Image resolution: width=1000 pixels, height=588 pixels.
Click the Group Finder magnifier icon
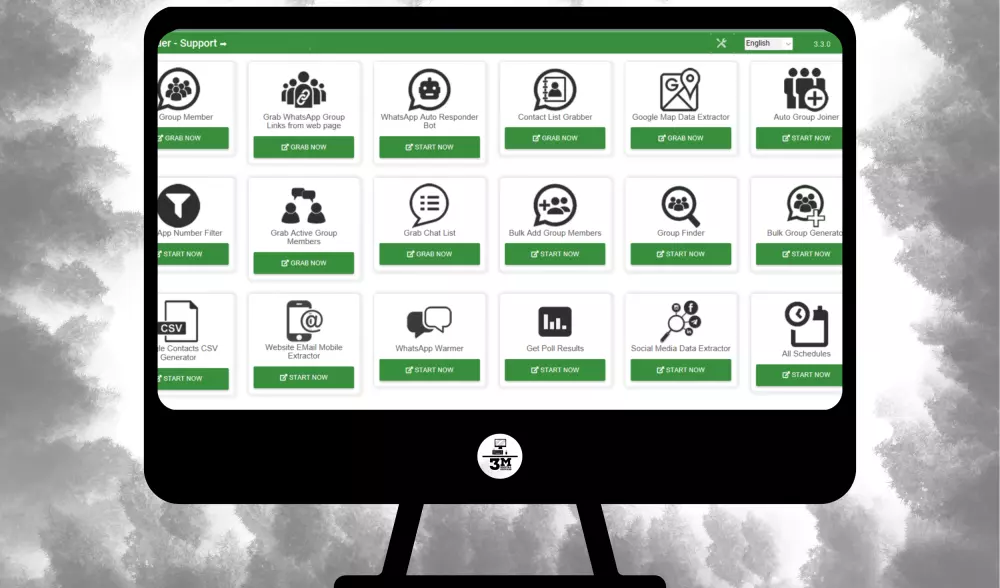click(680, 206)
